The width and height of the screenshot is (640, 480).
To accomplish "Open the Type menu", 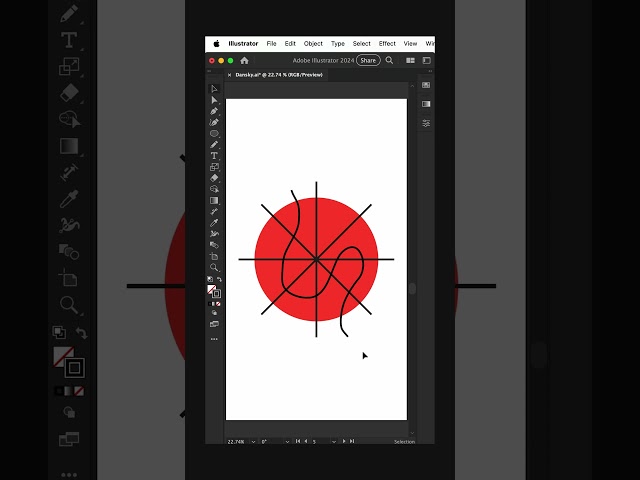I will (338, 44).
